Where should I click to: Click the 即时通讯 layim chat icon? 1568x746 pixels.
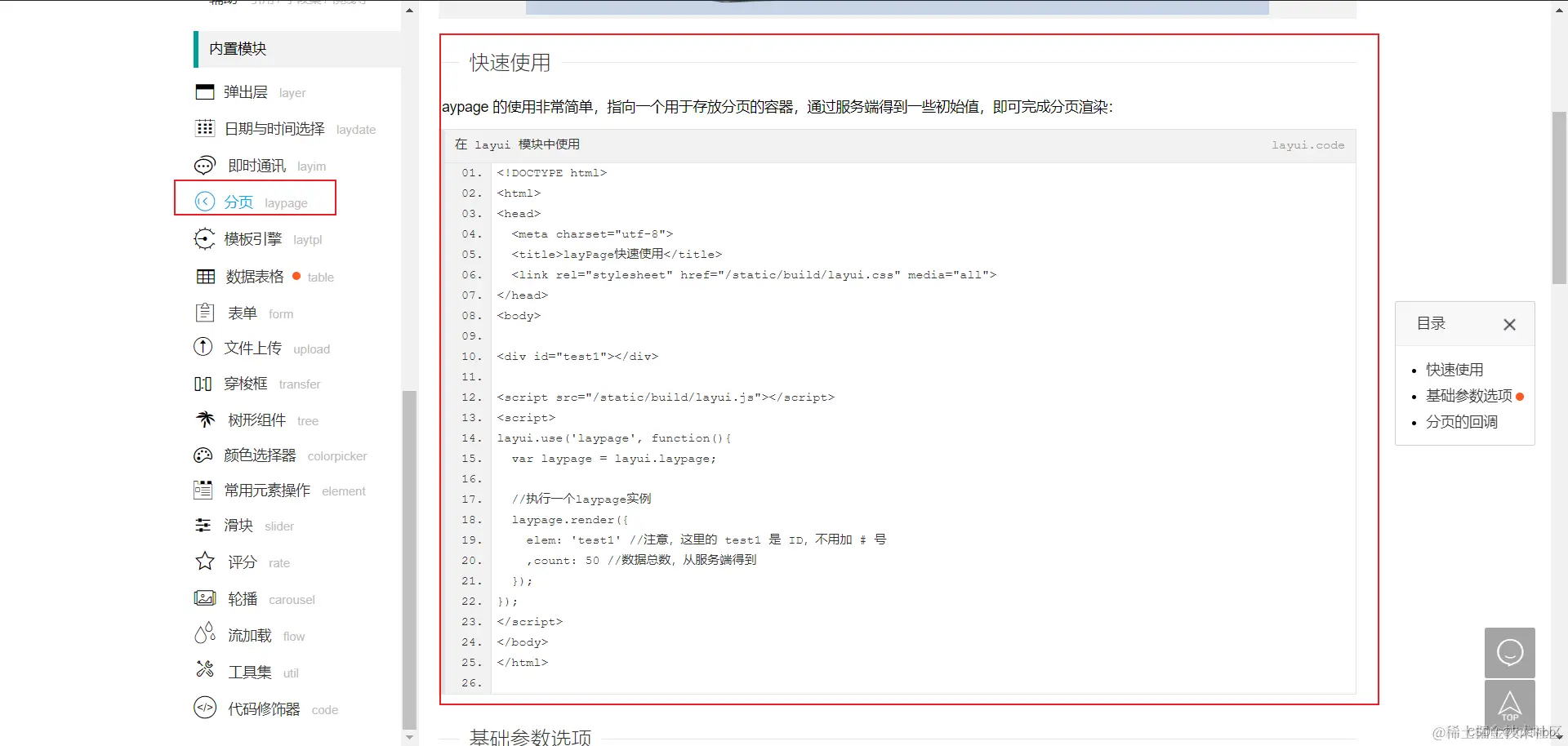point(205,165)
